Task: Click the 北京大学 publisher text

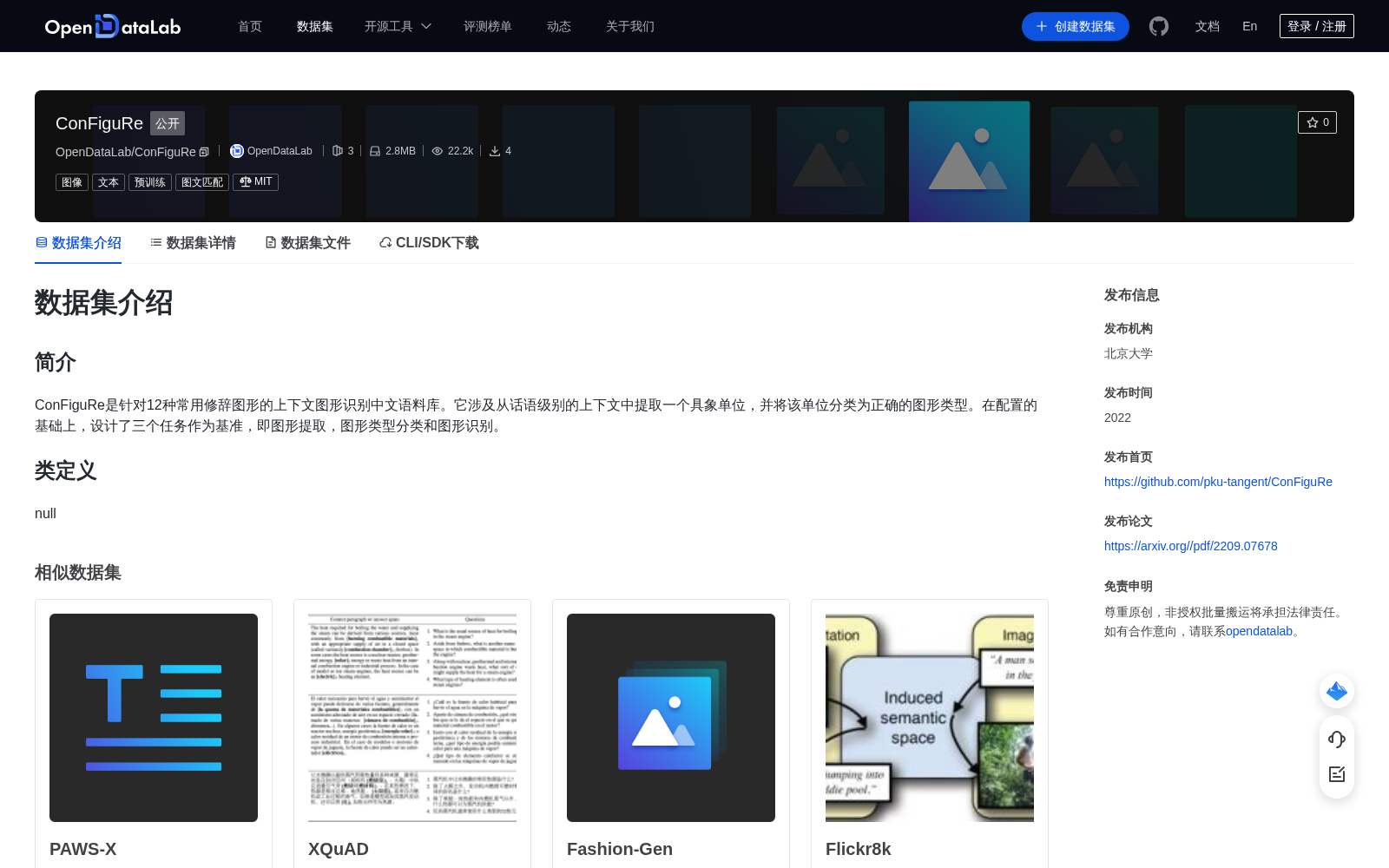Action: point(1129,353)
